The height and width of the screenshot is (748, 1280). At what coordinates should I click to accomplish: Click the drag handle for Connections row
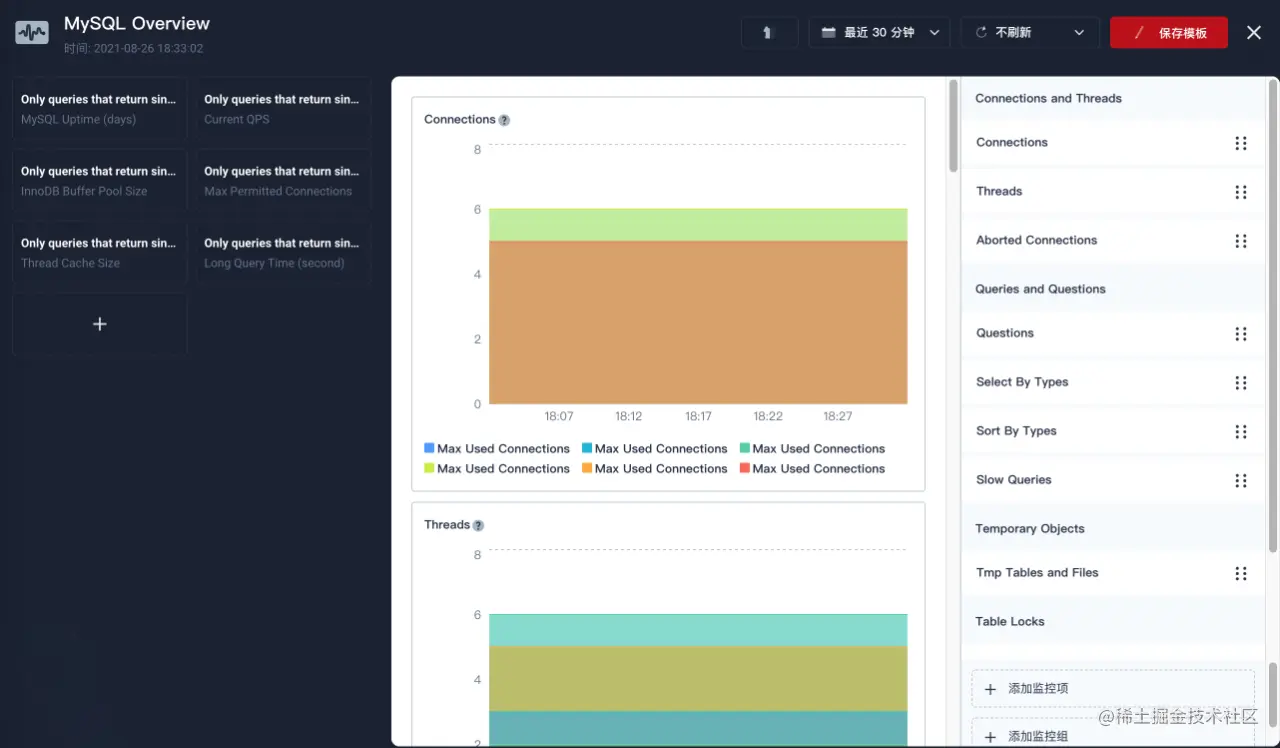pyautogui.click(x=1241, y=143)
